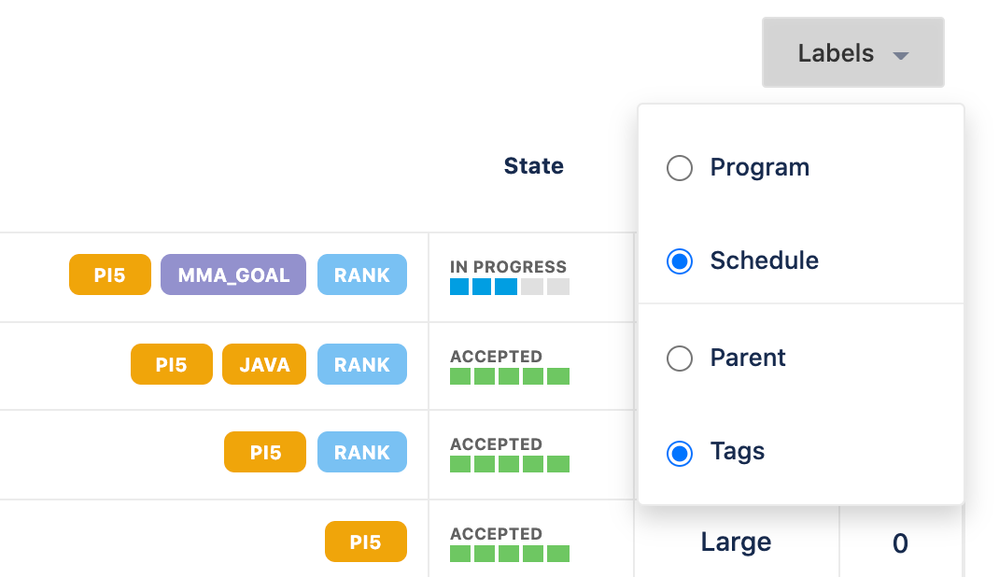Click PI5 tag beside the JAVA tag

click(x=171, y=364)
